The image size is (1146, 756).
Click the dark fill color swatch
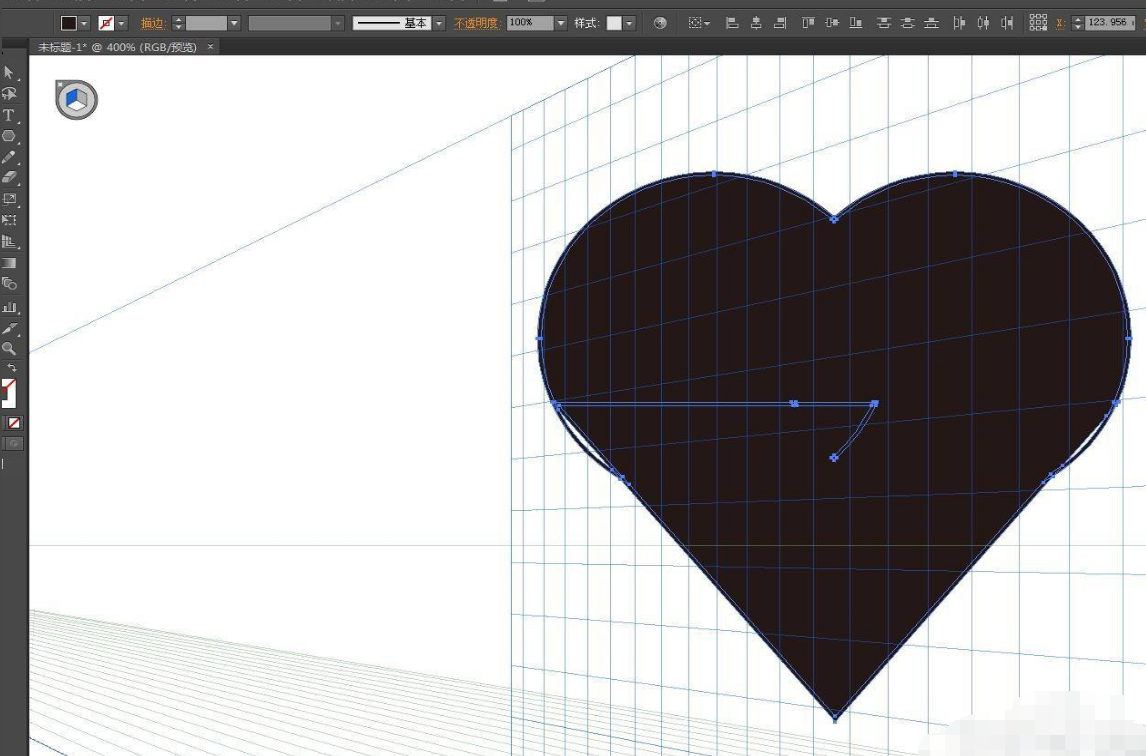point(69,23)
